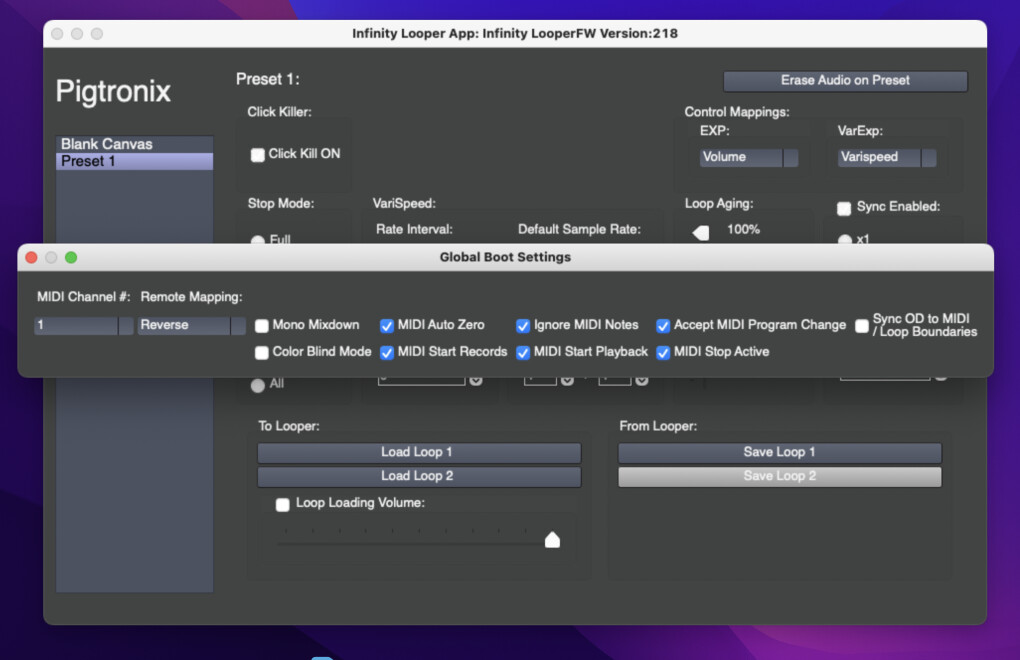Uncheck MIDI Start Records
This screenshot has width=1020, height=660.
(386, 352)
